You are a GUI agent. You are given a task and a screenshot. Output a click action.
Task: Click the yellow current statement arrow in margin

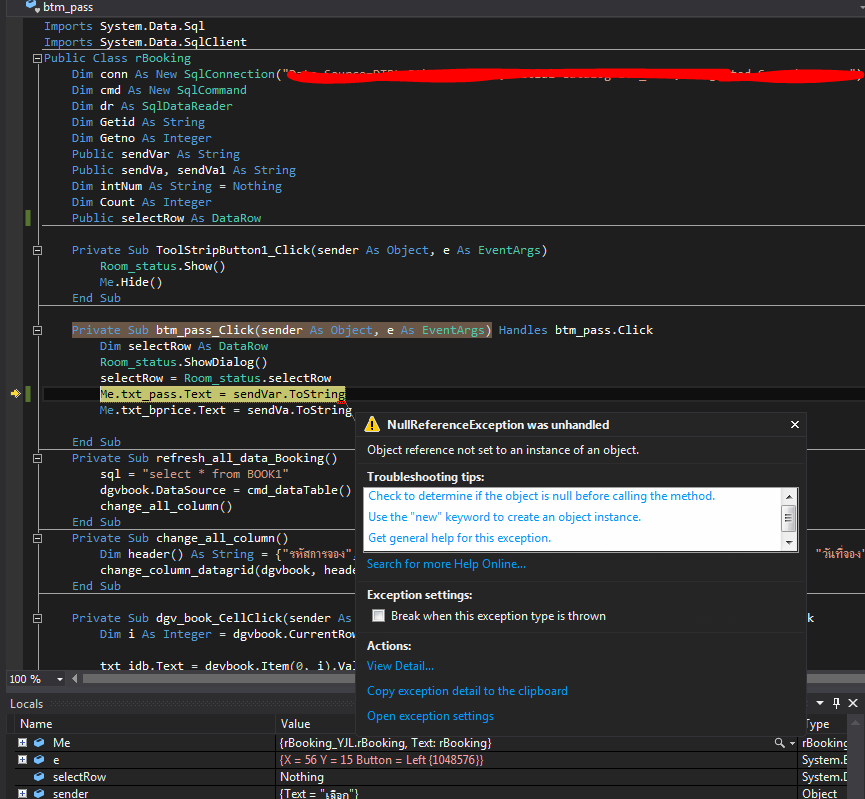click(15, 393)
